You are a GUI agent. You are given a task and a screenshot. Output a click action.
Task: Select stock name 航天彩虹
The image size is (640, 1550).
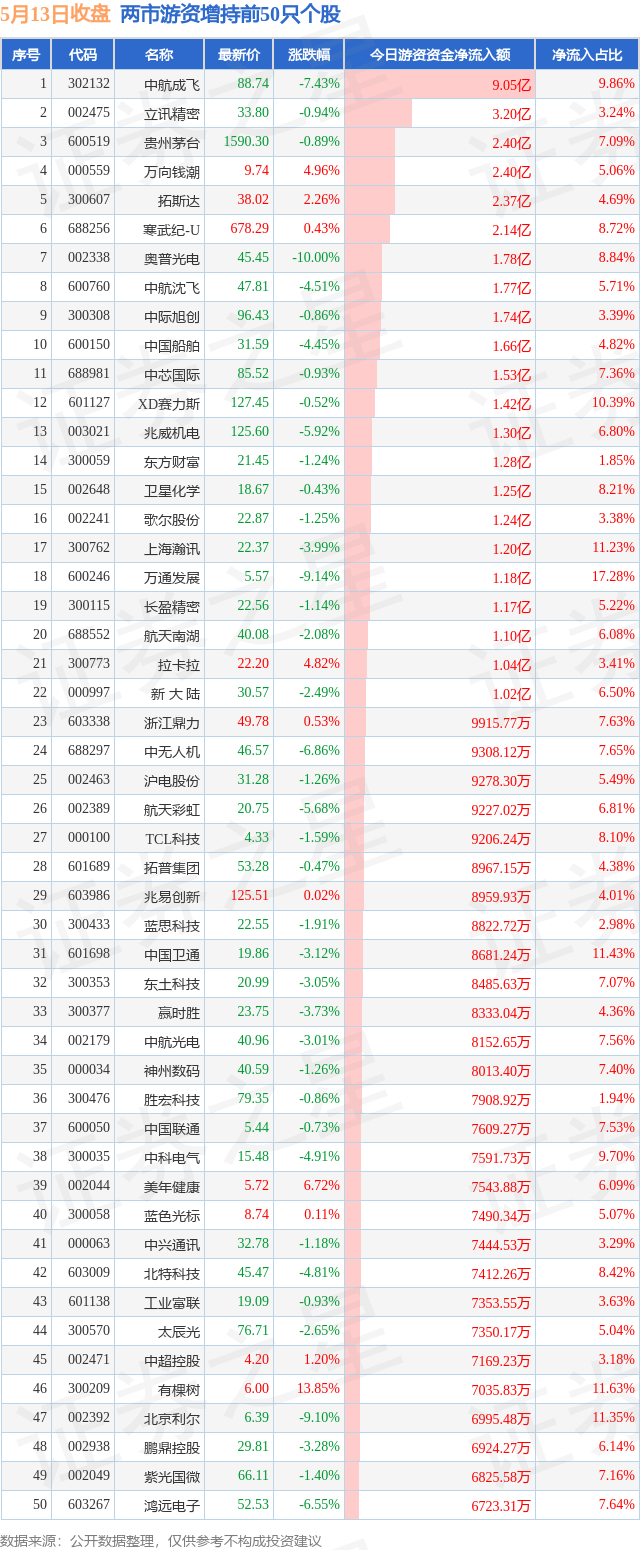coord(172,810)
